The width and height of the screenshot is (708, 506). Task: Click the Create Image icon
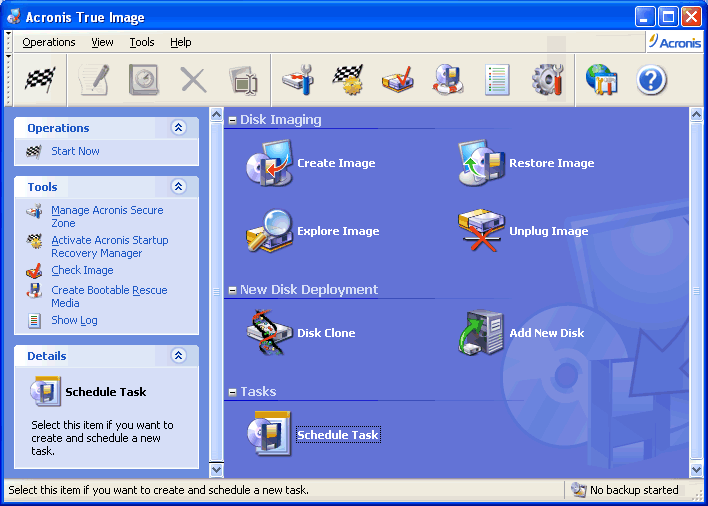(269, 163)
